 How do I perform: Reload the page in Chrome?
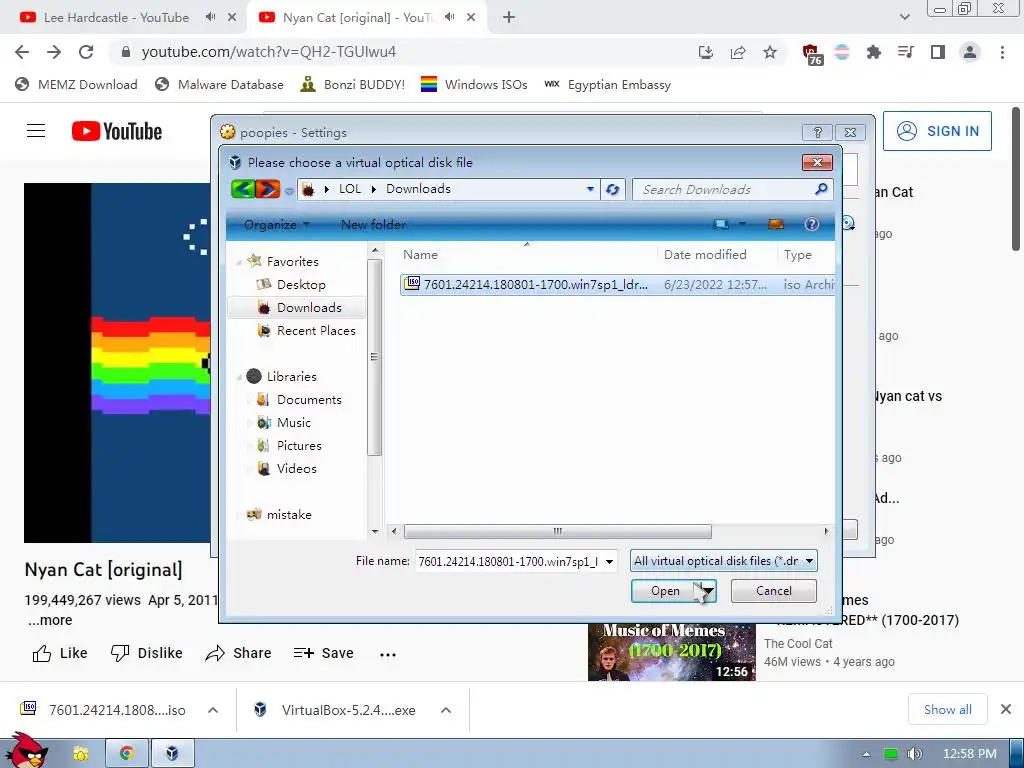[x=86, y=52]
